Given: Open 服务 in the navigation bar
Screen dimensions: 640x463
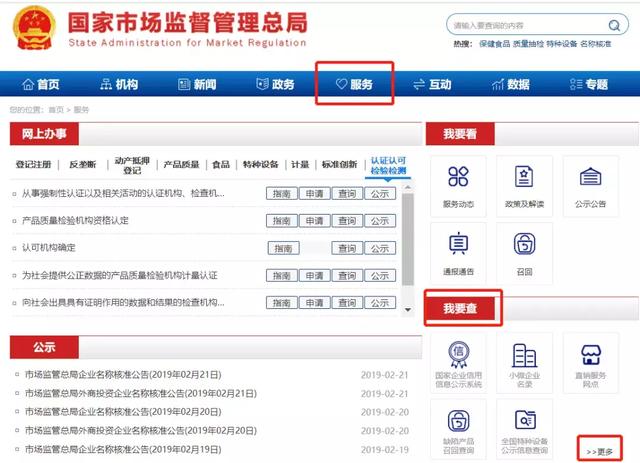Looking at the screenshot, I should (x=354, y=84).
